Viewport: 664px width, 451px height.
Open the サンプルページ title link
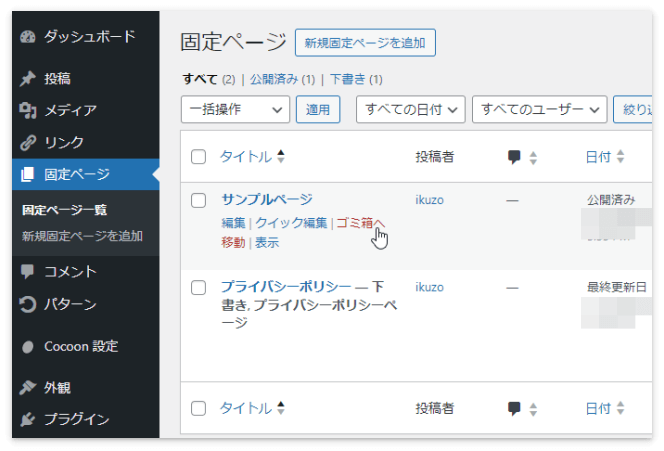point(267,199)
